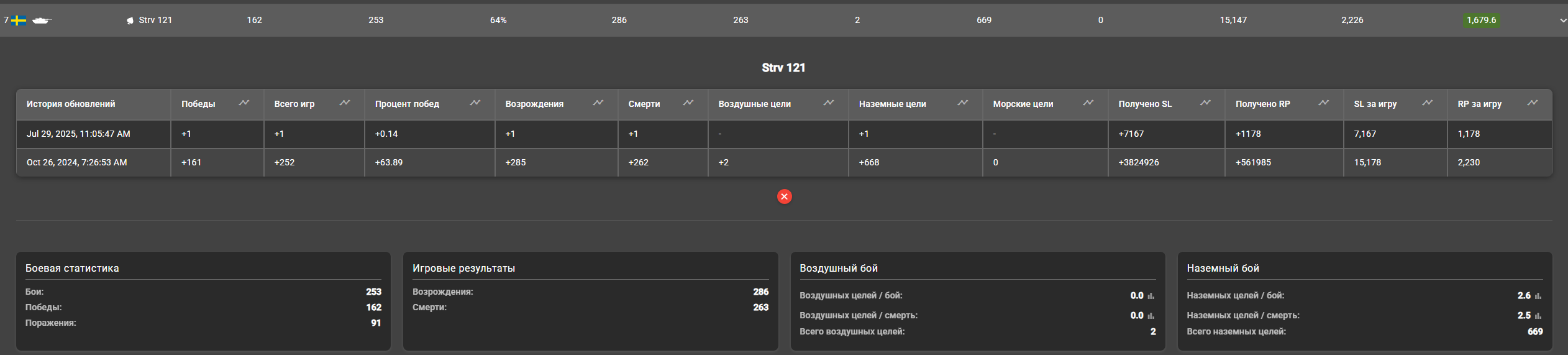Image resolution: width=1568 pixels, height=355 pixels.
Task: Collapse the Strv 121 row chevron
Action: [x=1563, y=21]
